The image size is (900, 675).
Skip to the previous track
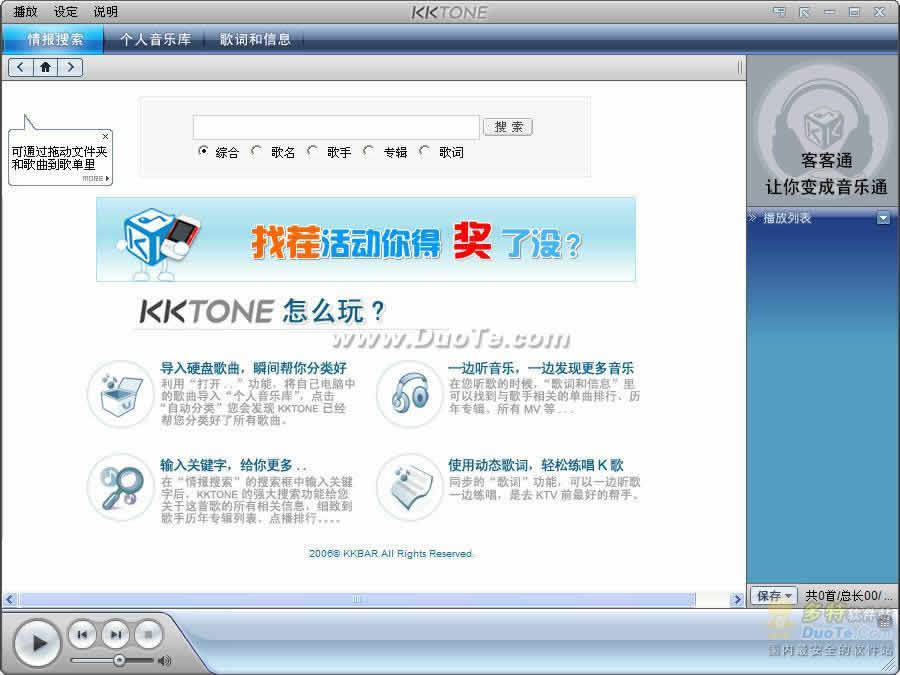83,634
